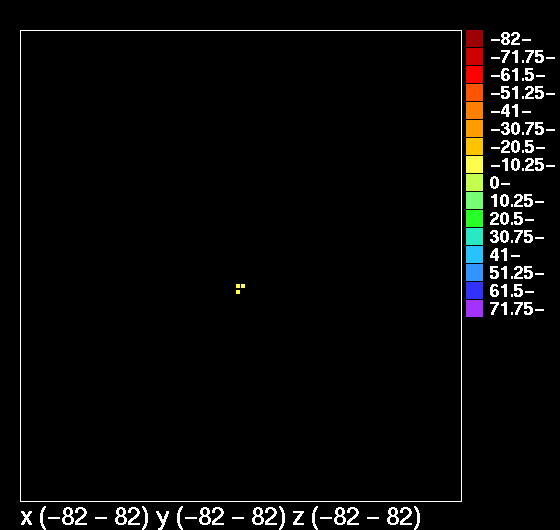Screen dimensions: 560x530
Task: Click the amber -30.75 color swatch
Action: click(x=474, y=129)
